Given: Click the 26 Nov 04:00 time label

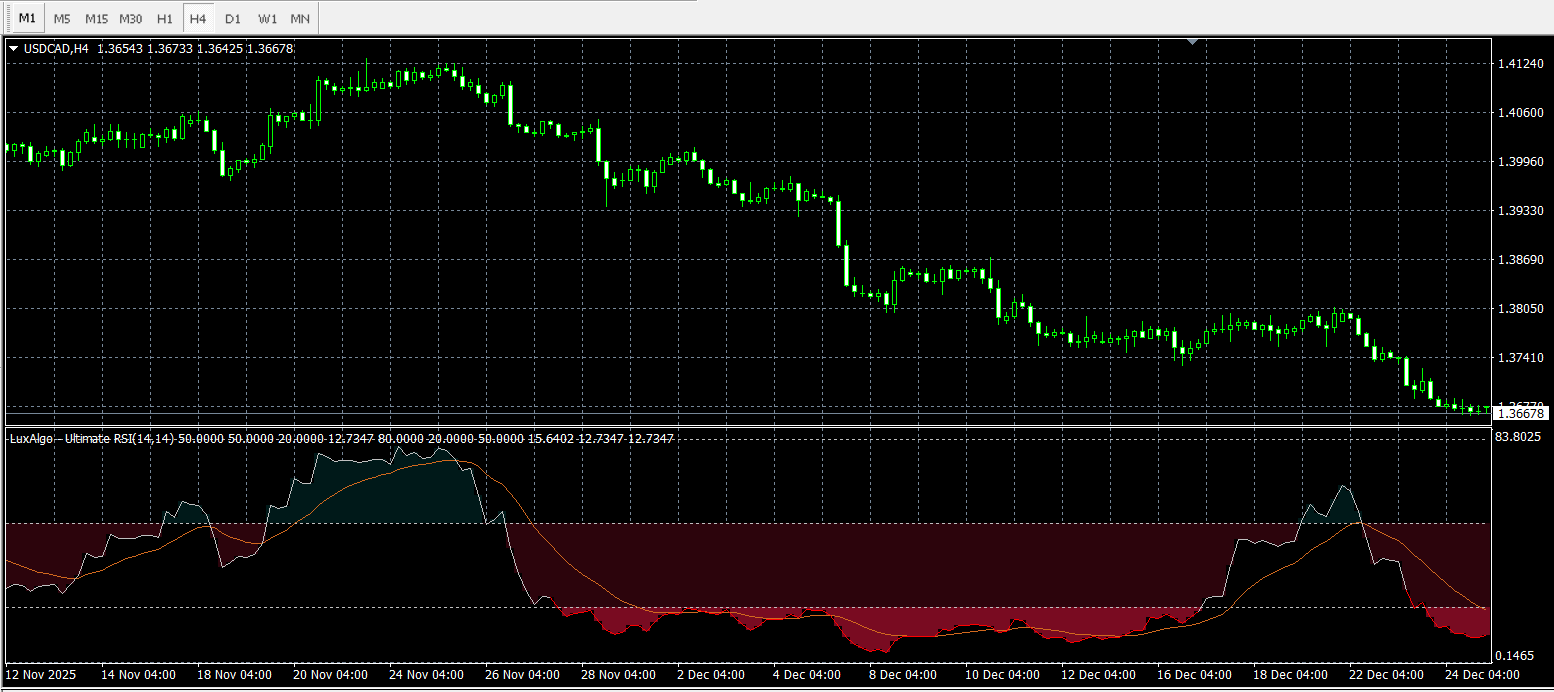Looking at the screenshot, I should pyautogui.click(x=522, y=675).
